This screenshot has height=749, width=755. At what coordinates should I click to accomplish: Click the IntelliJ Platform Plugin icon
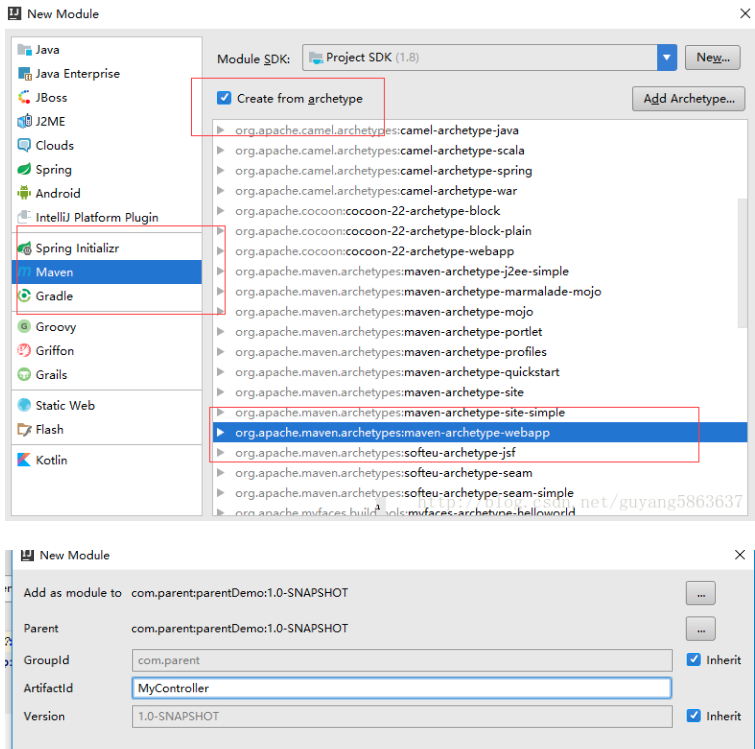click(24, 217)
